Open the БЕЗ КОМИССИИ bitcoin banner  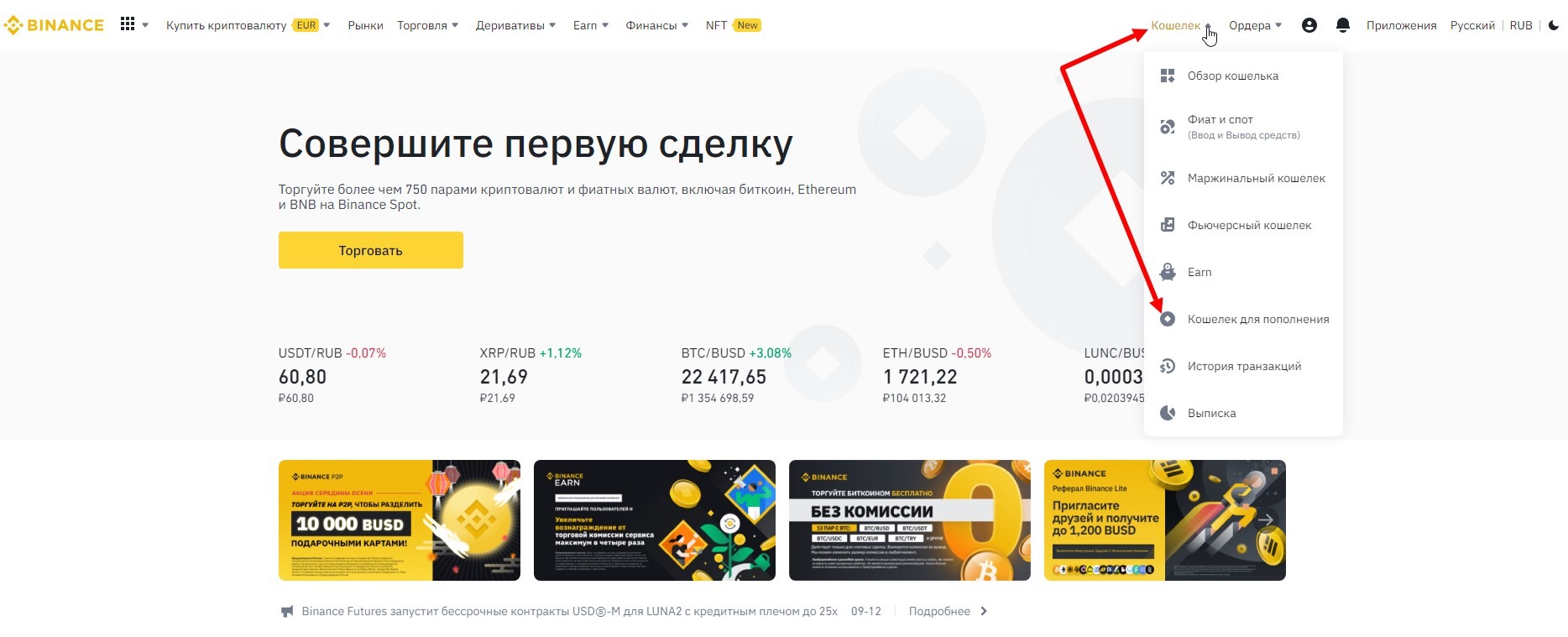pos(910,520)
